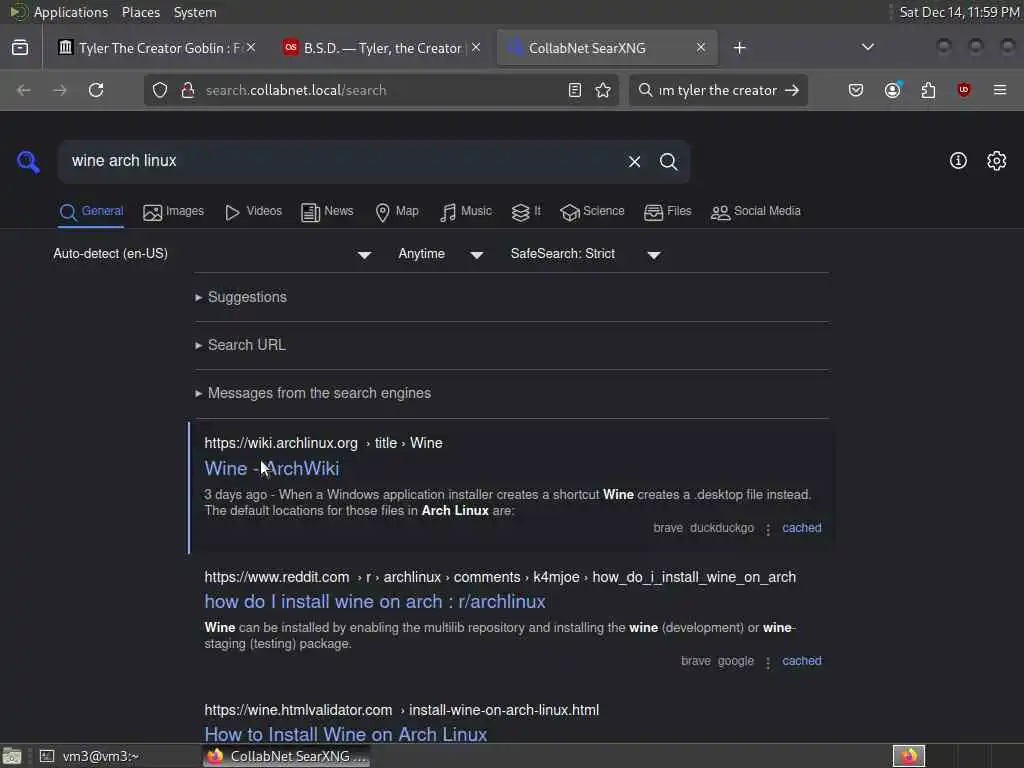Clear the search query with the X icon
The image size is (1024, 768).
tap(634, 161)
